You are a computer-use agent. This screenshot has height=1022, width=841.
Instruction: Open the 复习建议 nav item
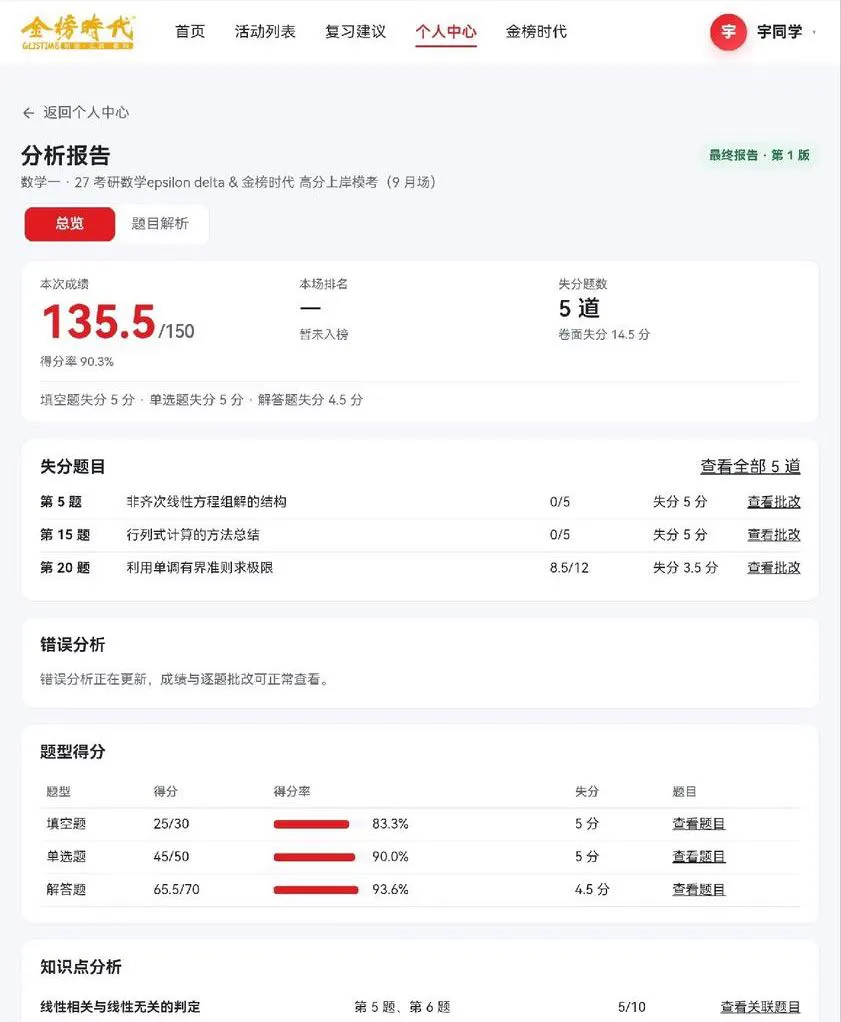pyautogui.click(x=355, y=31)
